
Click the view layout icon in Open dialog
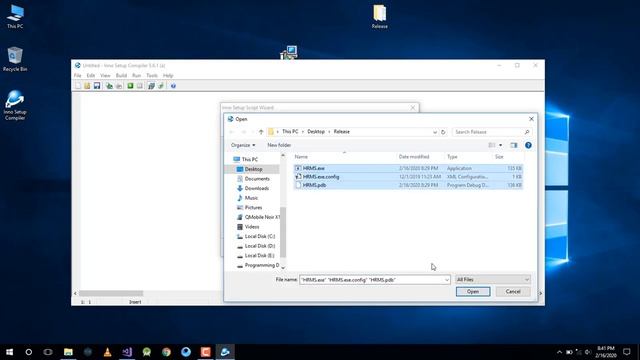492,145
